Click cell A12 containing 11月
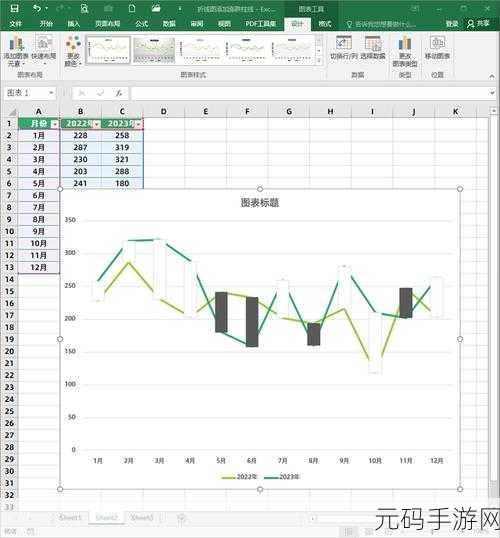Image resolution: width=500 pixels, height=538 pixels. [x=38, y=255]
